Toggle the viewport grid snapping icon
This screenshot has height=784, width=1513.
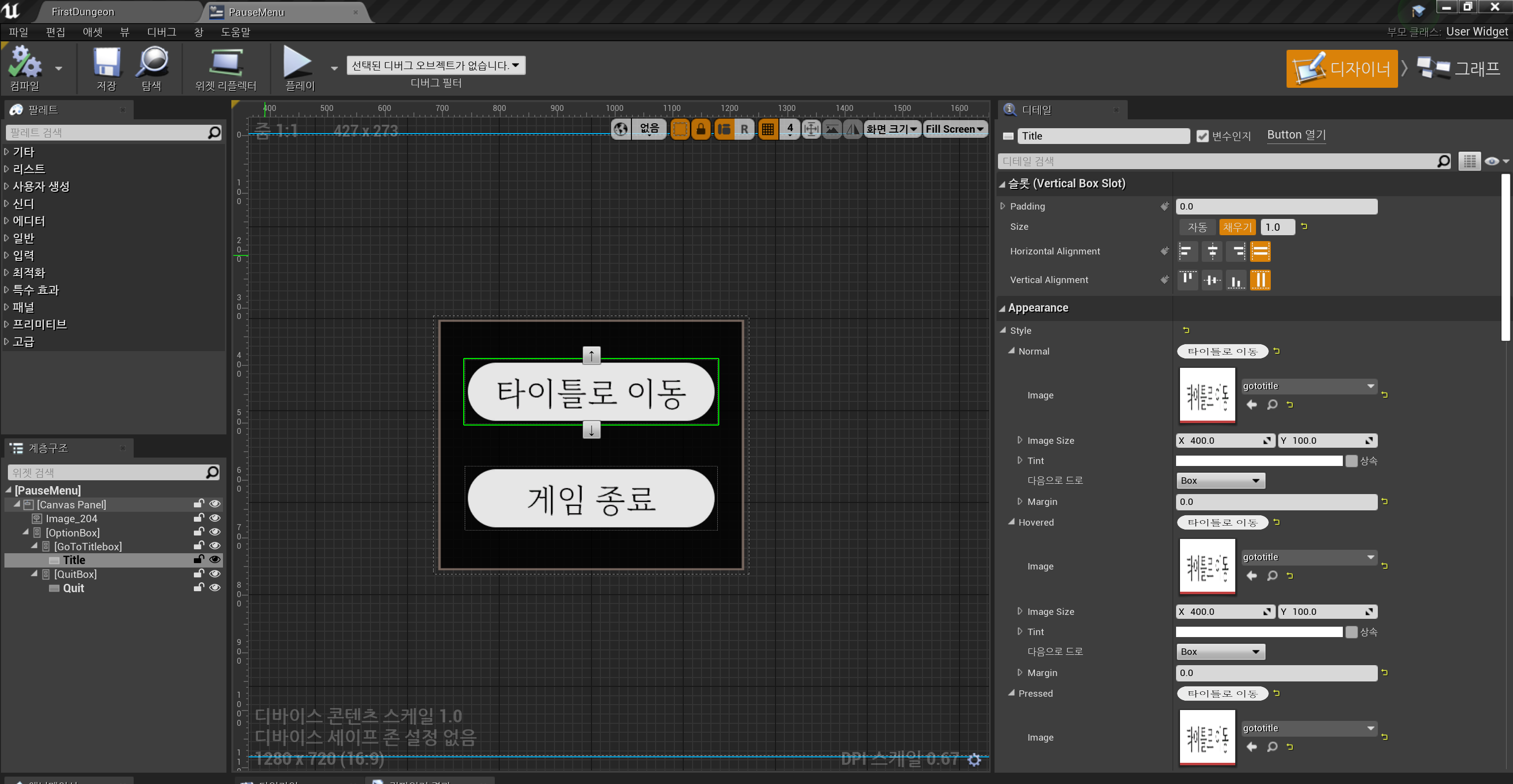pyautogui.click(x=768, y=129)
